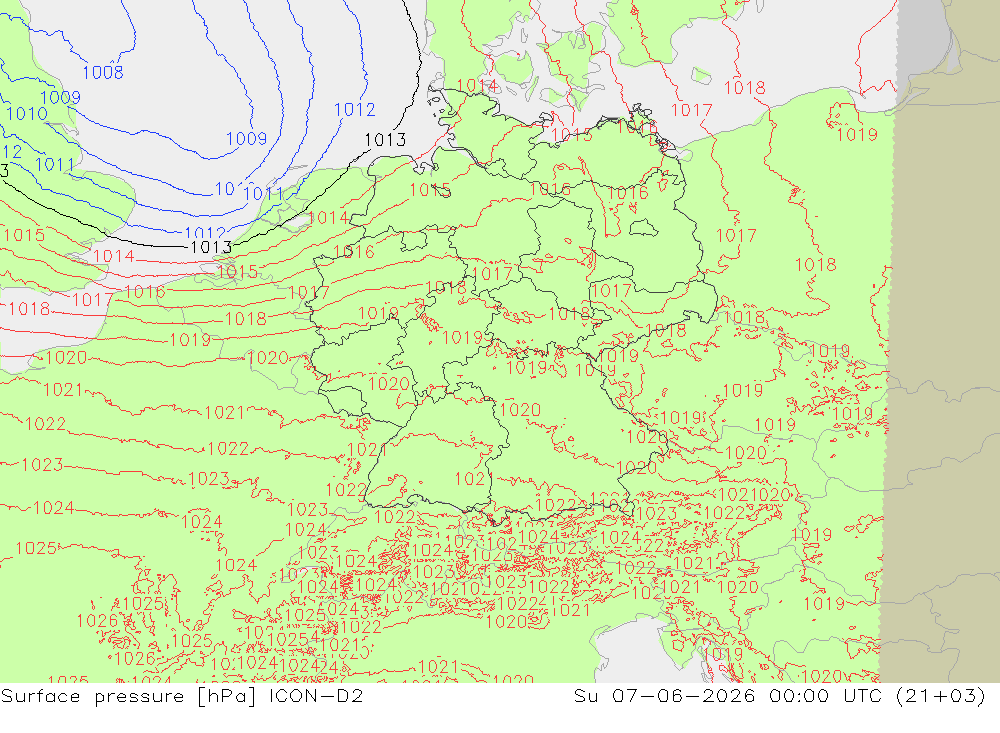Click the blue 1008 isobar label
Image resolution: width=1000 pixels, height=733 pixels.
tap(103, 72)
